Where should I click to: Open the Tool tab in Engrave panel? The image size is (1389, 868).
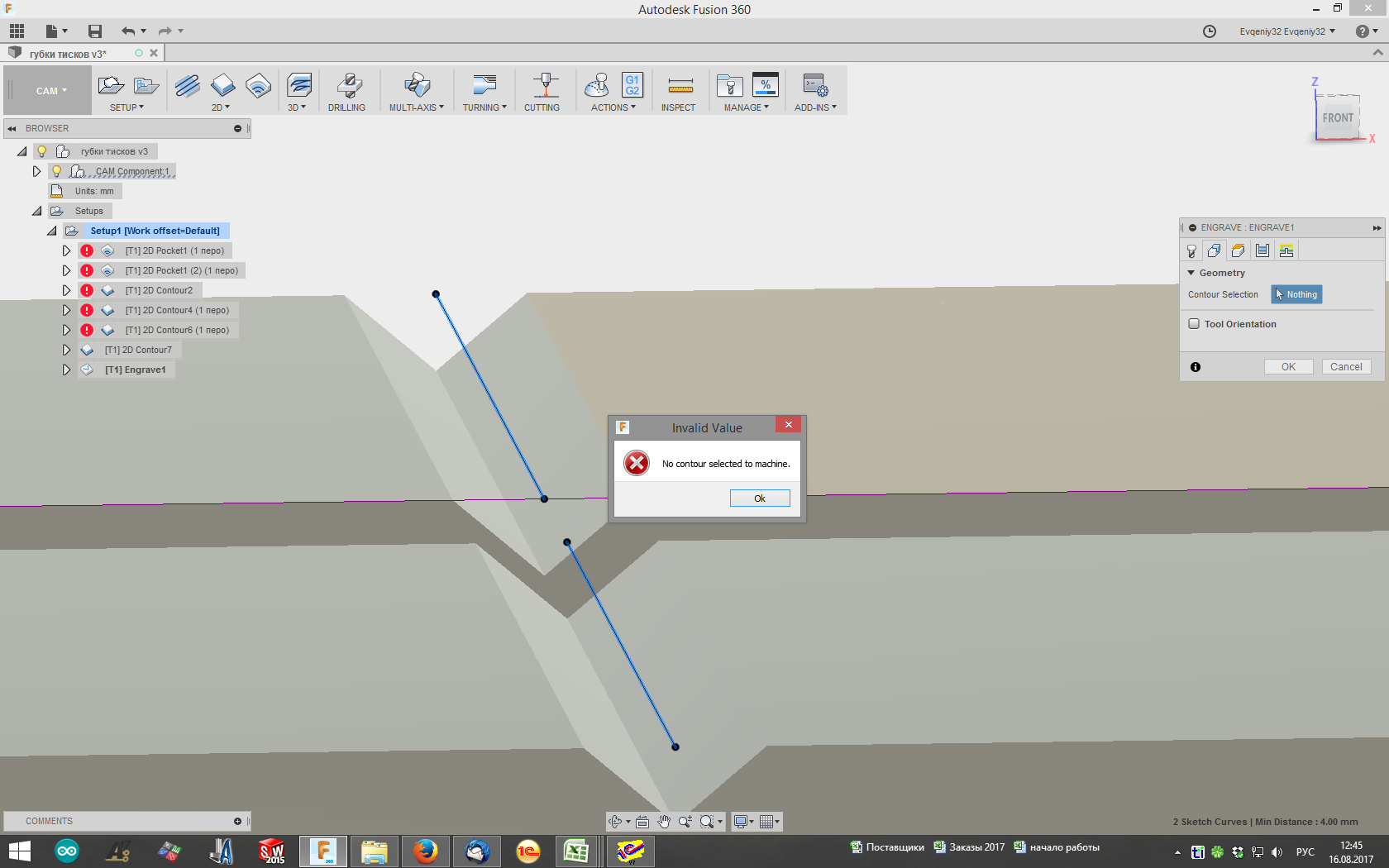(1191, 250)
